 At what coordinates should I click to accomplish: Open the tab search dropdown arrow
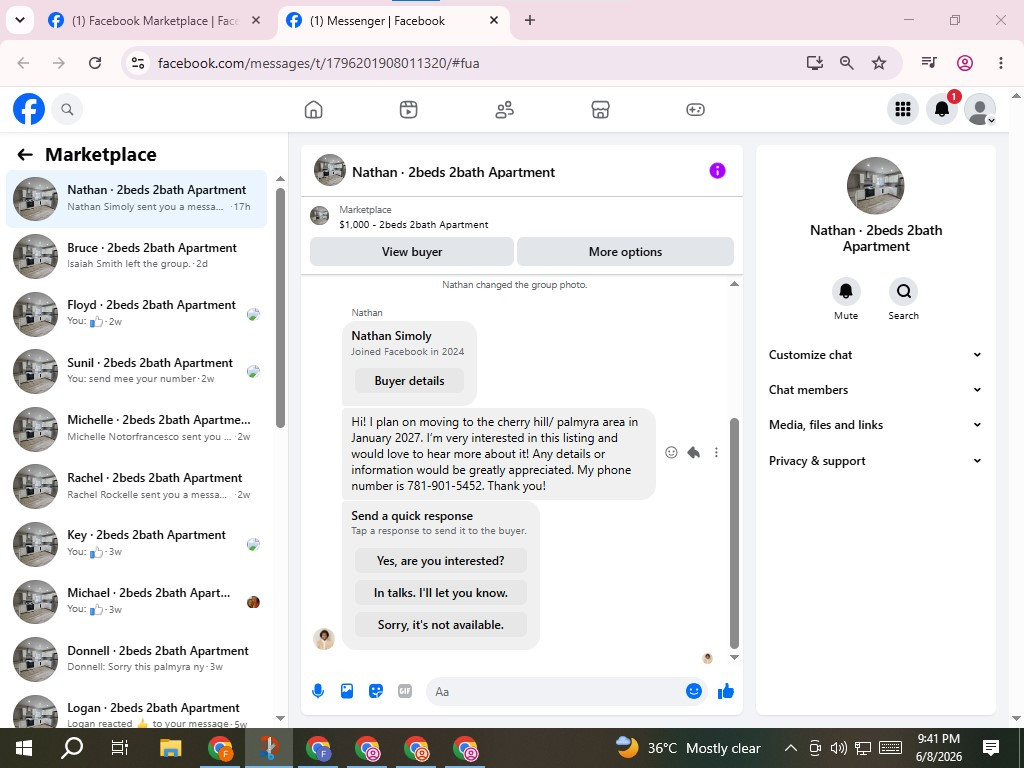click(20, 20)
